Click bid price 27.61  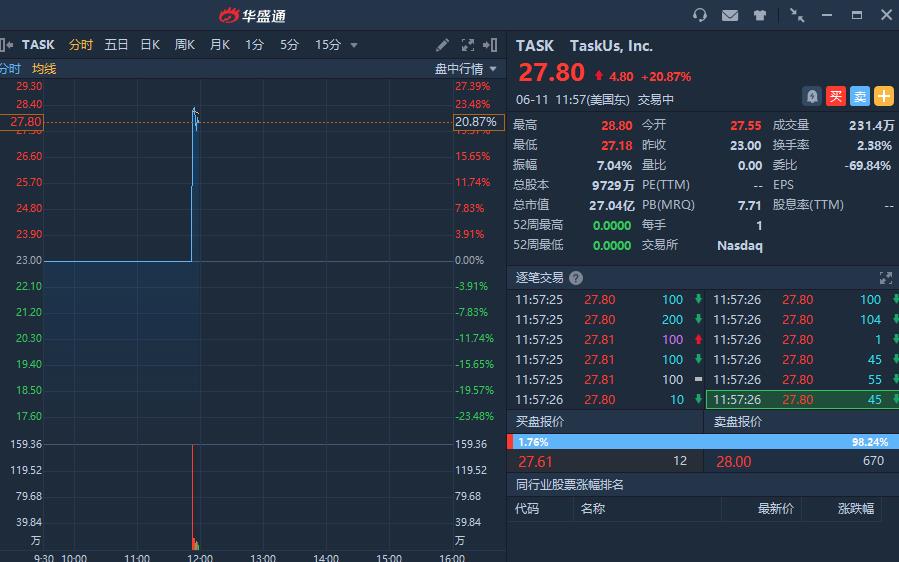coord(536,462)
